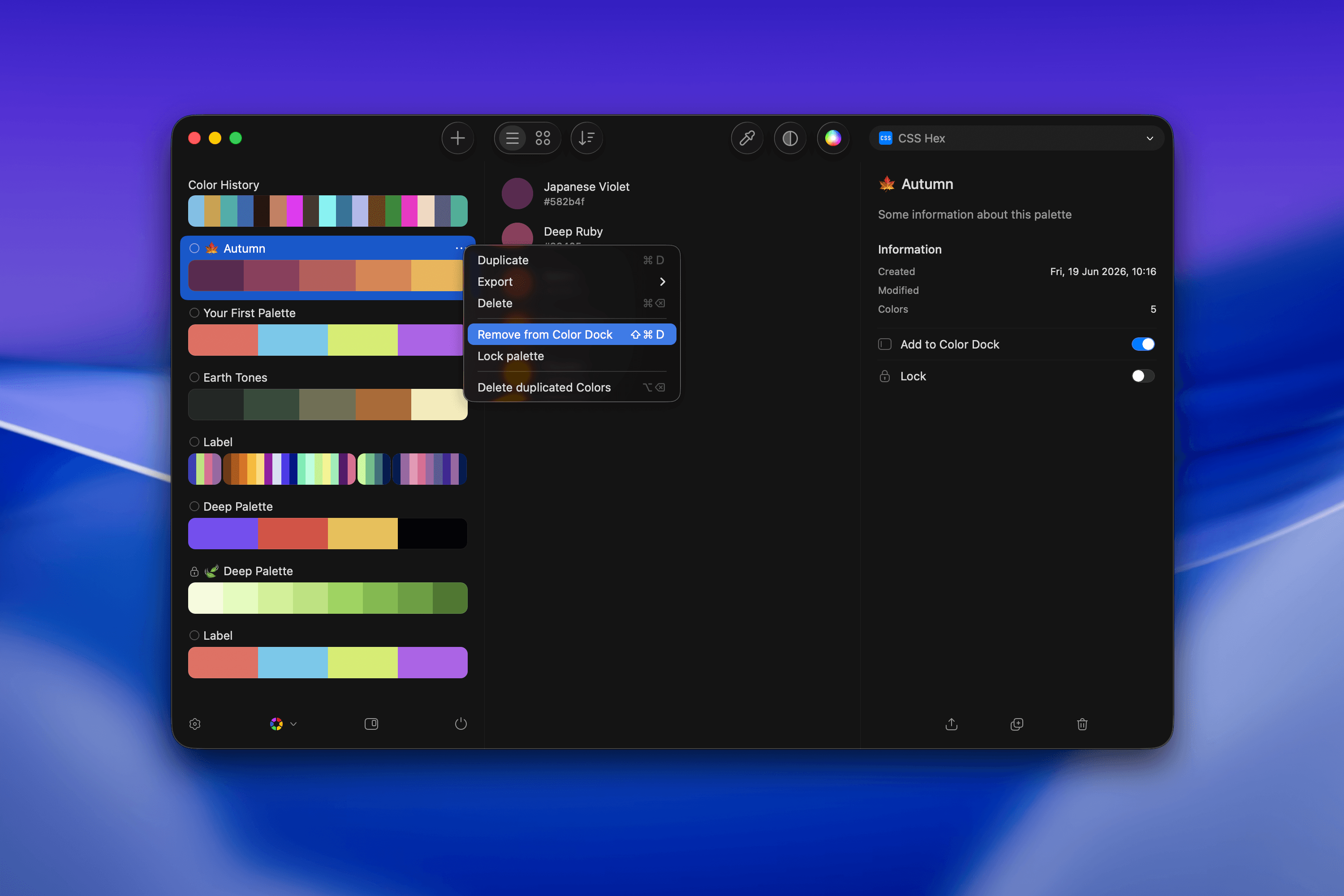
Task: Switch to grid view layout
Action: pos(542,138)
